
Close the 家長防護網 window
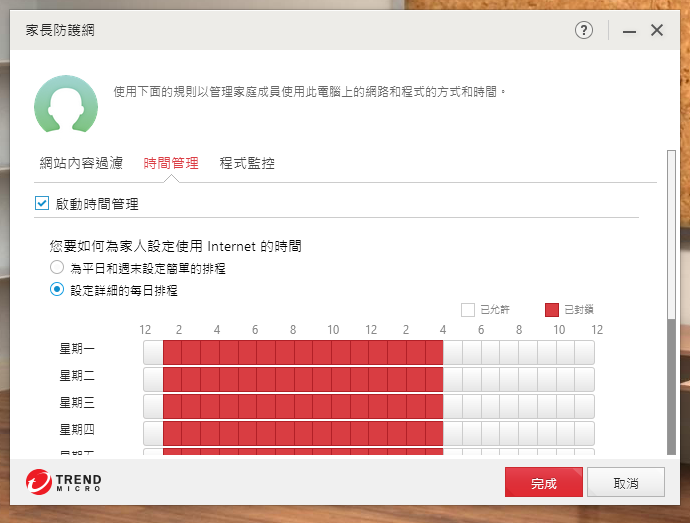[x=657, y=30]
